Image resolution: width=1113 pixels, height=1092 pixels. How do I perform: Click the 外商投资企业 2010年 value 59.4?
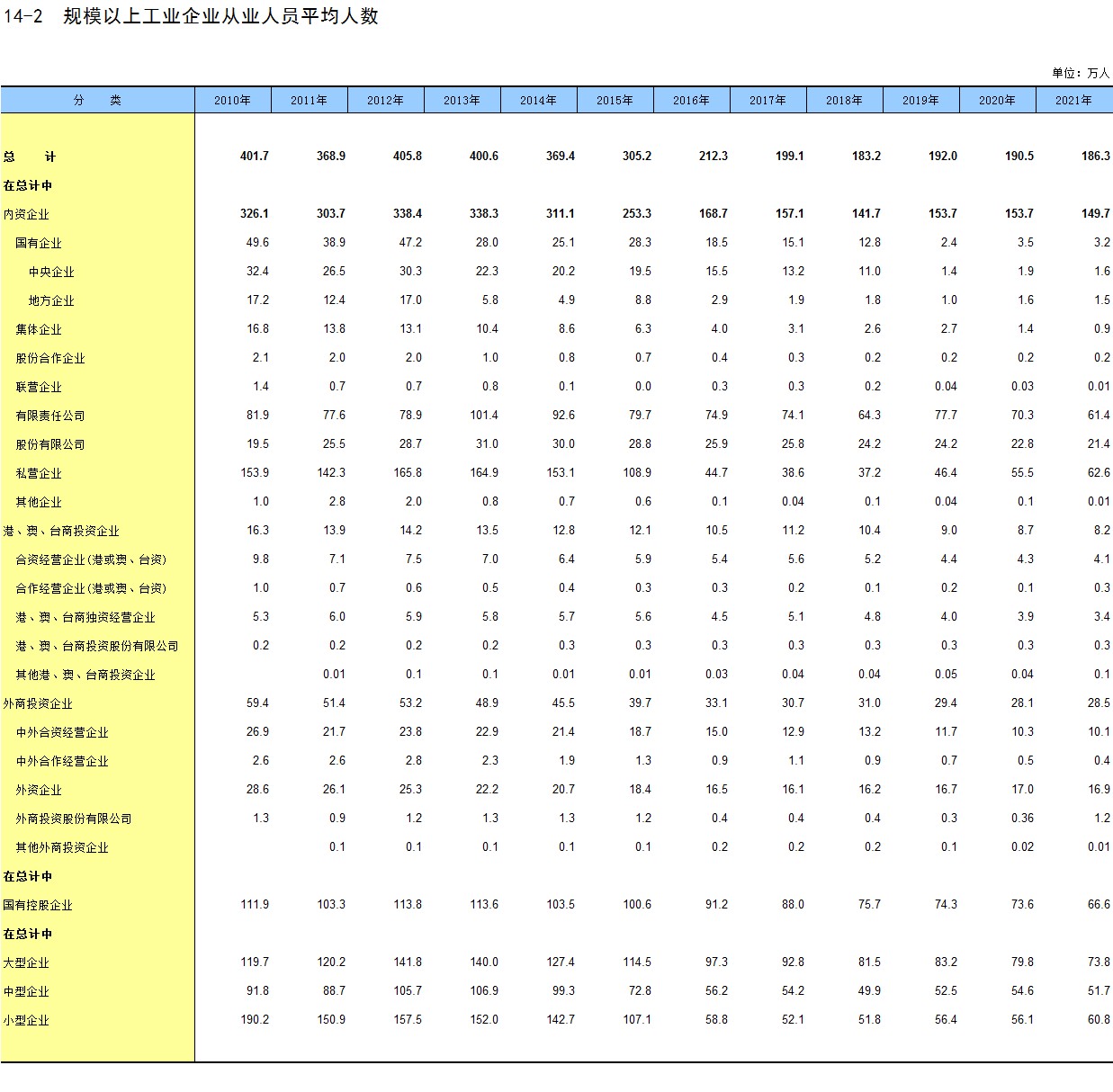tap(257, 703)
